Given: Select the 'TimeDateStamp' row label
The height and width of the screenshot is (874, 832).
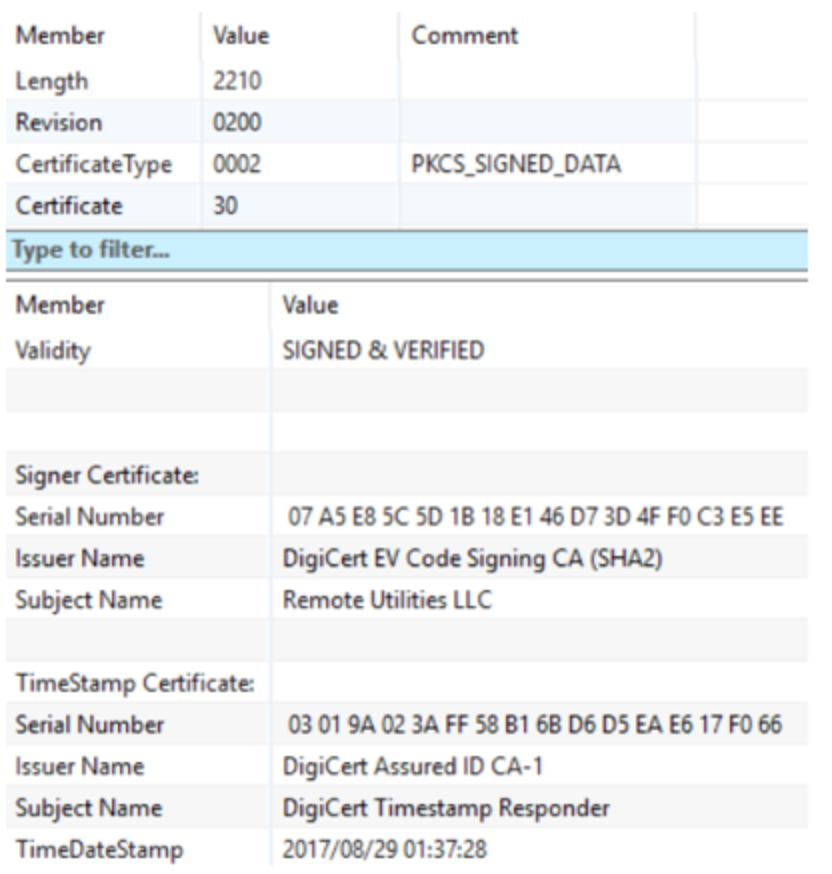Looking at the screenshot, I should pyautogui.click(x=99, y=850).
